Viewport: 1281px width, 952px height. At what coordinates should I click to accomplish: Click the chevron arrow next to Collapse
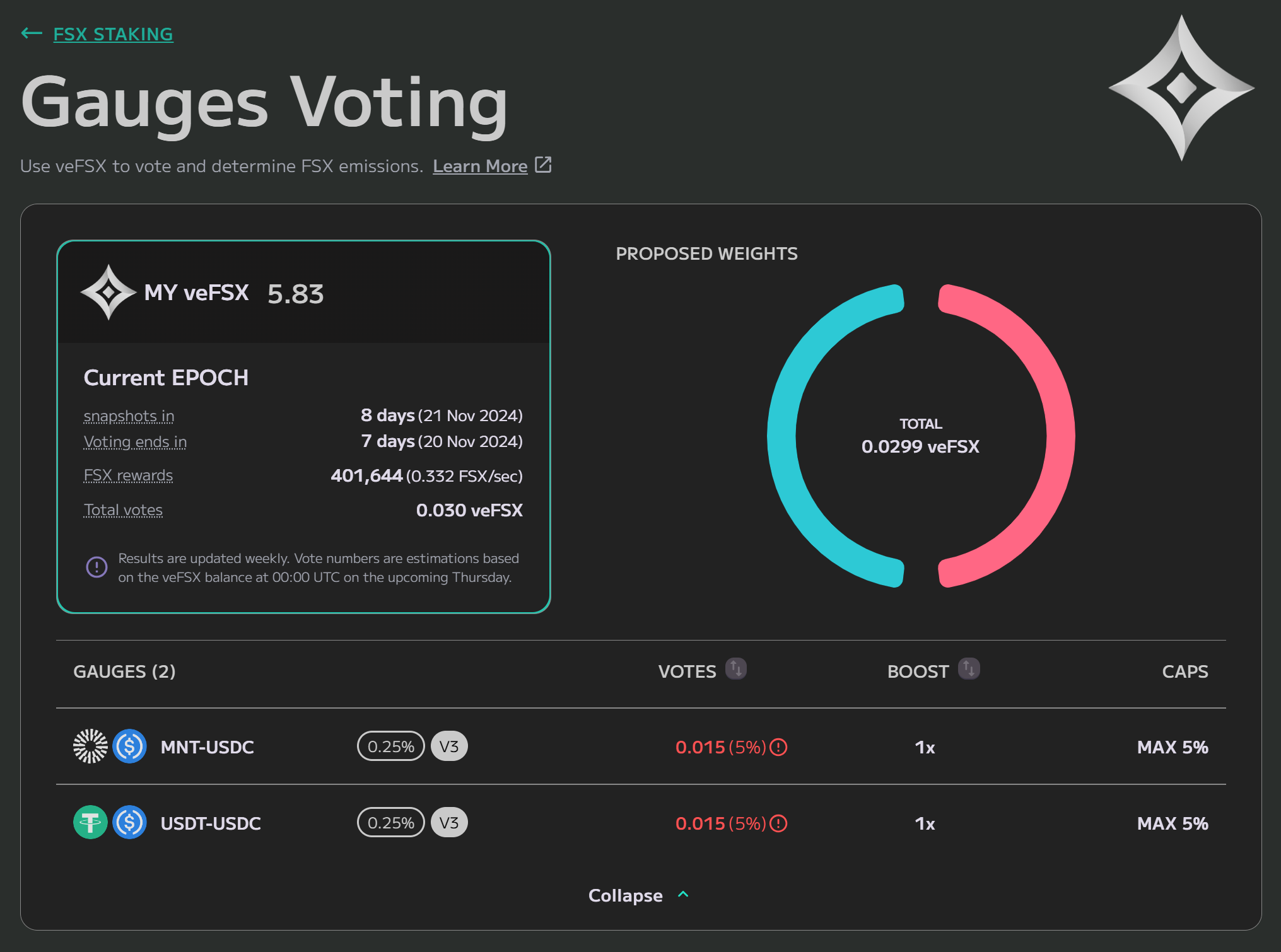[683, 894]
